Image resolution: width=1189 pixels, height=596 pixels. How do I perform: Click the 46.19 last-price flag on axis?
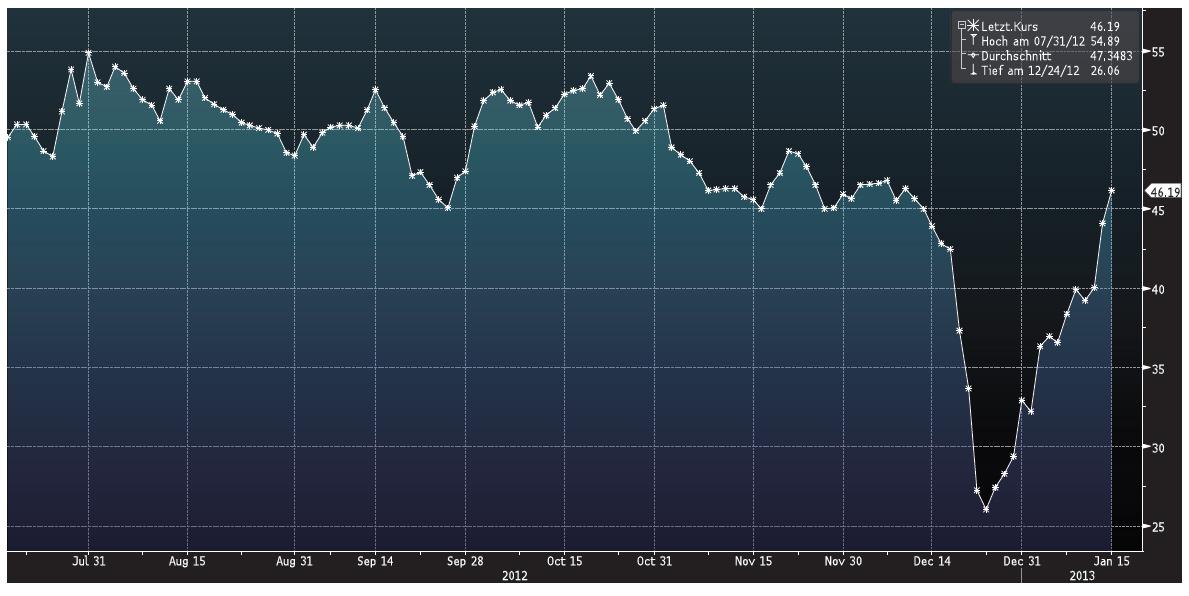[1163, 192]
